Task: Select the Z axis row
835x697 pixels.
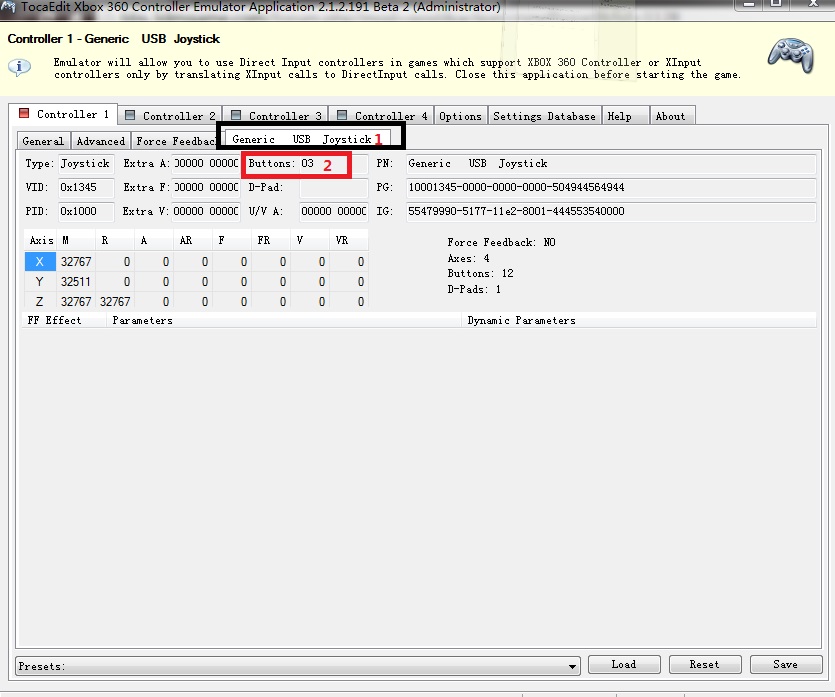Action: click(196, 301)
